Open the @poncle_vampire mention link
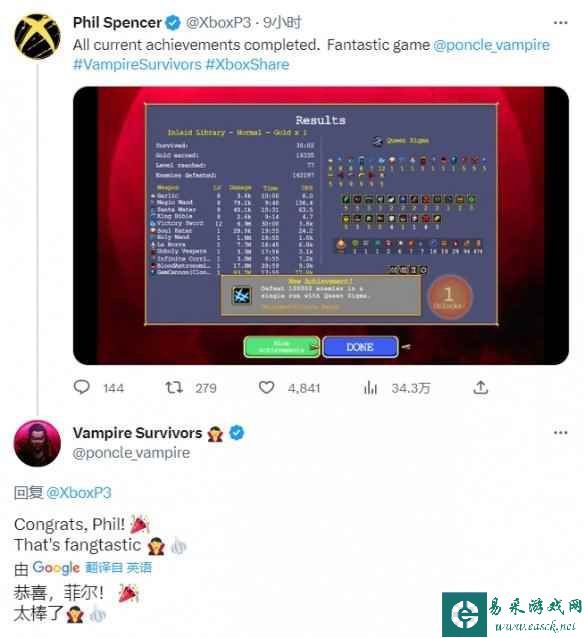Image resolution: width=584 pixels, height=638 pixels. click(x=491, y=45)
